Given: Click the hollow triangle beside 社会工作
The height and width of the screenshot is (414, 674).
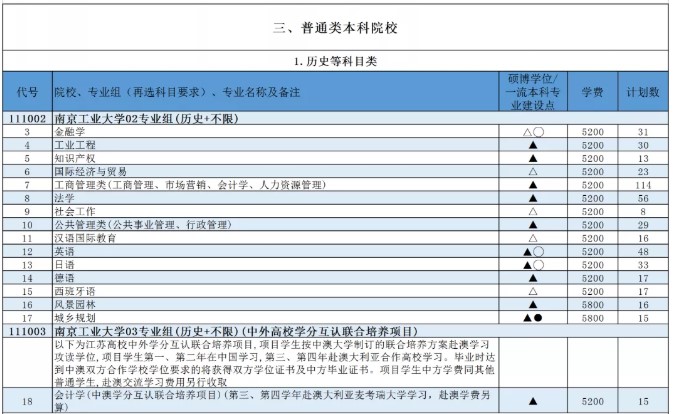Looking at the screenshot, I should pos(533,211).
